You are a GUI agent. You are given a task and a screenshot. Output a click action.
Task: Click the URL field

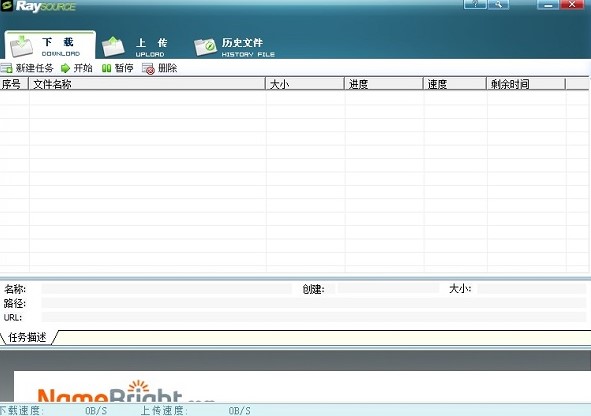click(314, 317)
